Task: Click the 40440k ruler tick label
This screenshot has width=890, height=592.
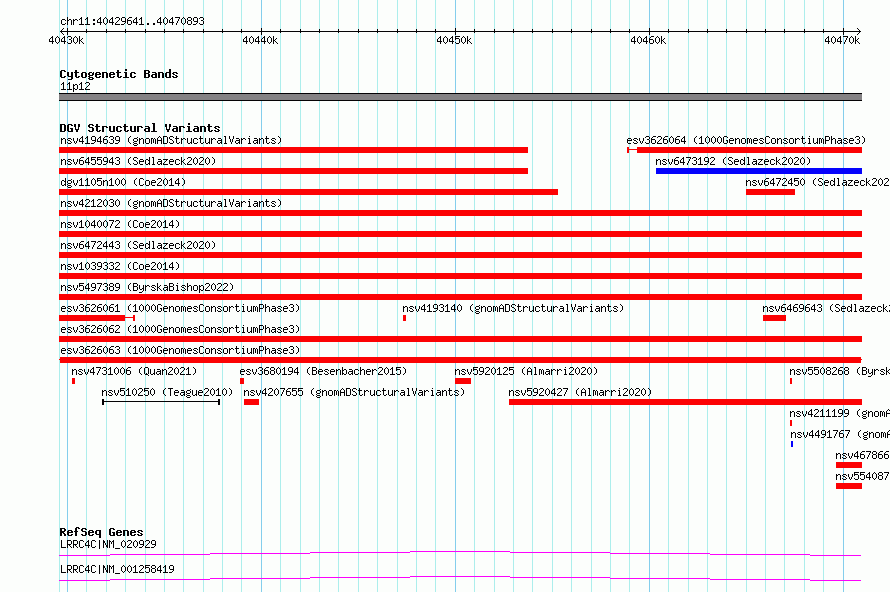Action: [x=260, y=40]
